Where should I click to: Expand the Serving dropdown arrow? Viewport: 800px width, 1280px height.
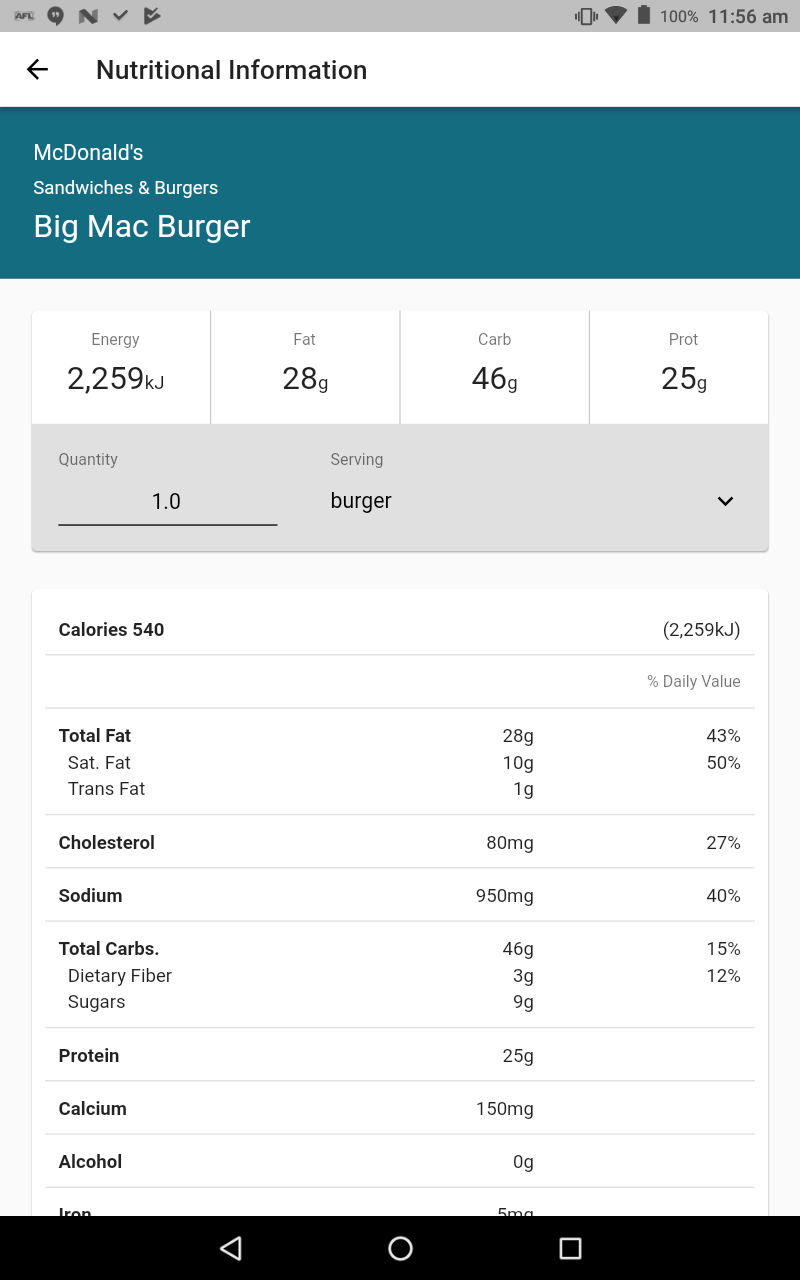click(725, 501)
